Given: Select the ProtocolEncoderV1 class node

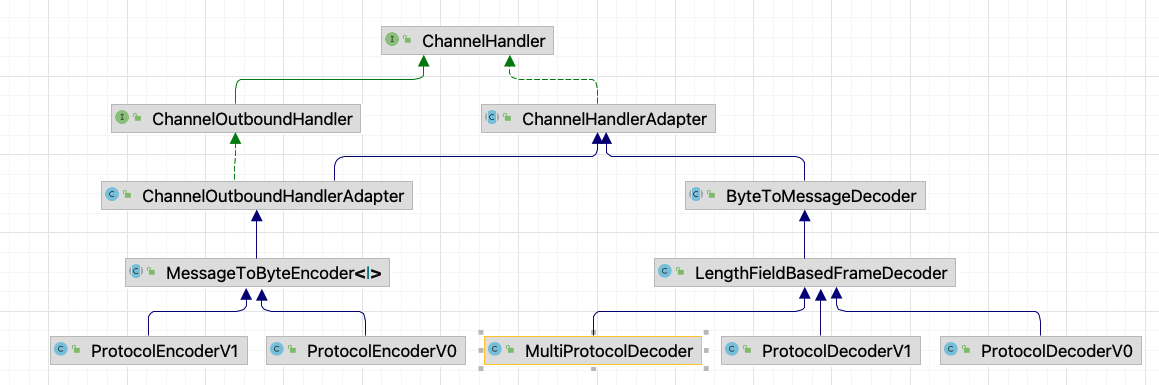Looking at the screenshot, I should pos(149,350).
